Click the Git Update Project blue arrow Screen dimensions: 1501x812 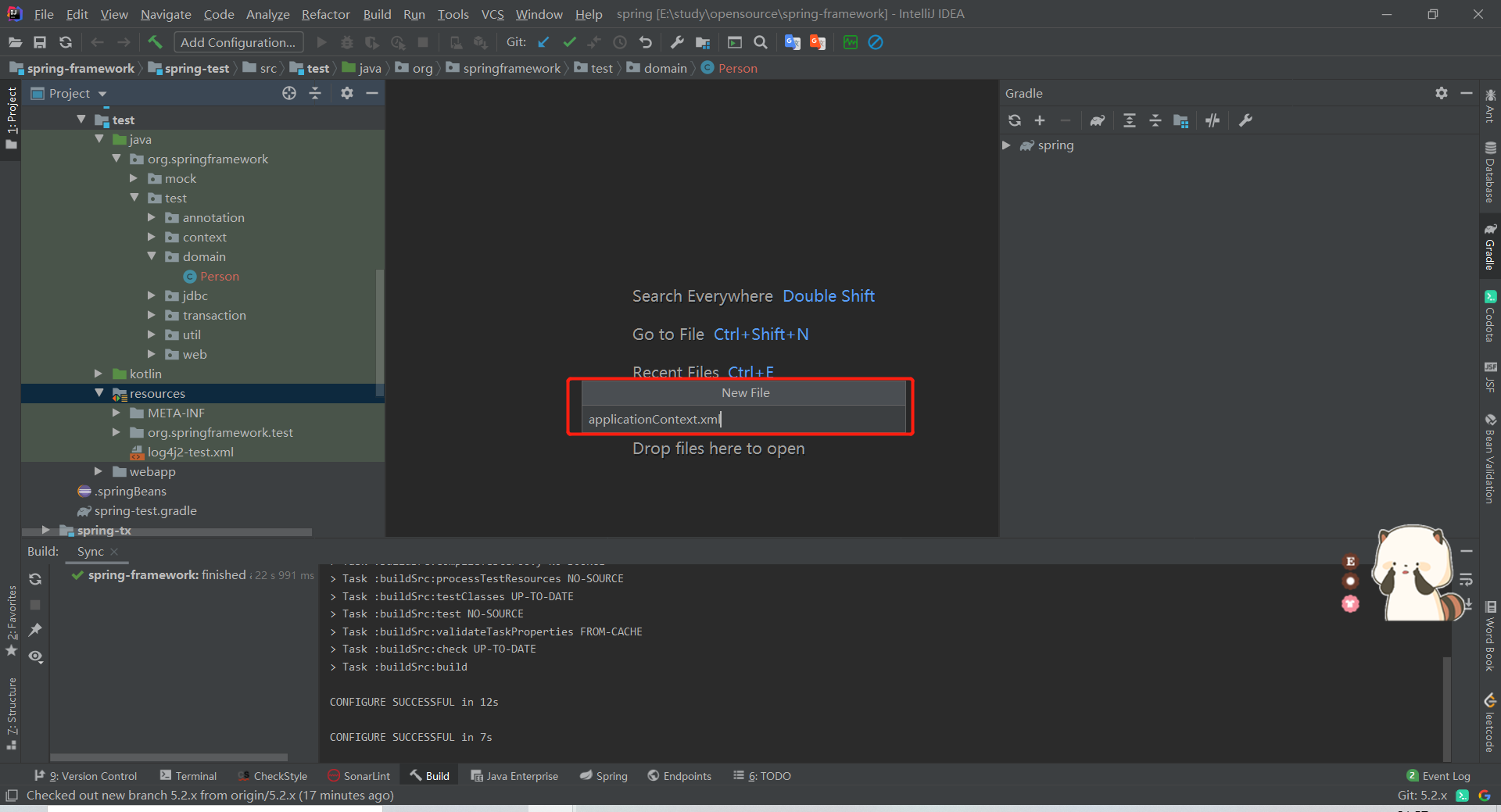click(544, 42)
